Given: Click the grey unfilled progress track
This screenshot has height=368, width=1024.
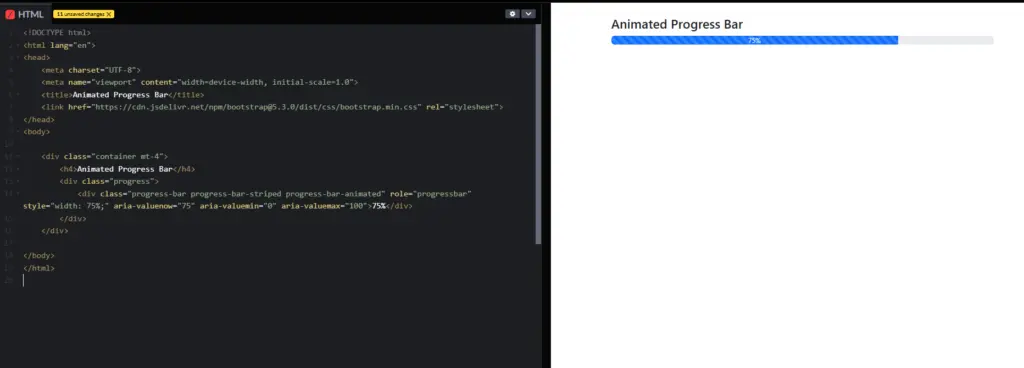Looking at the screenshot, I should (x=946, y=40).
